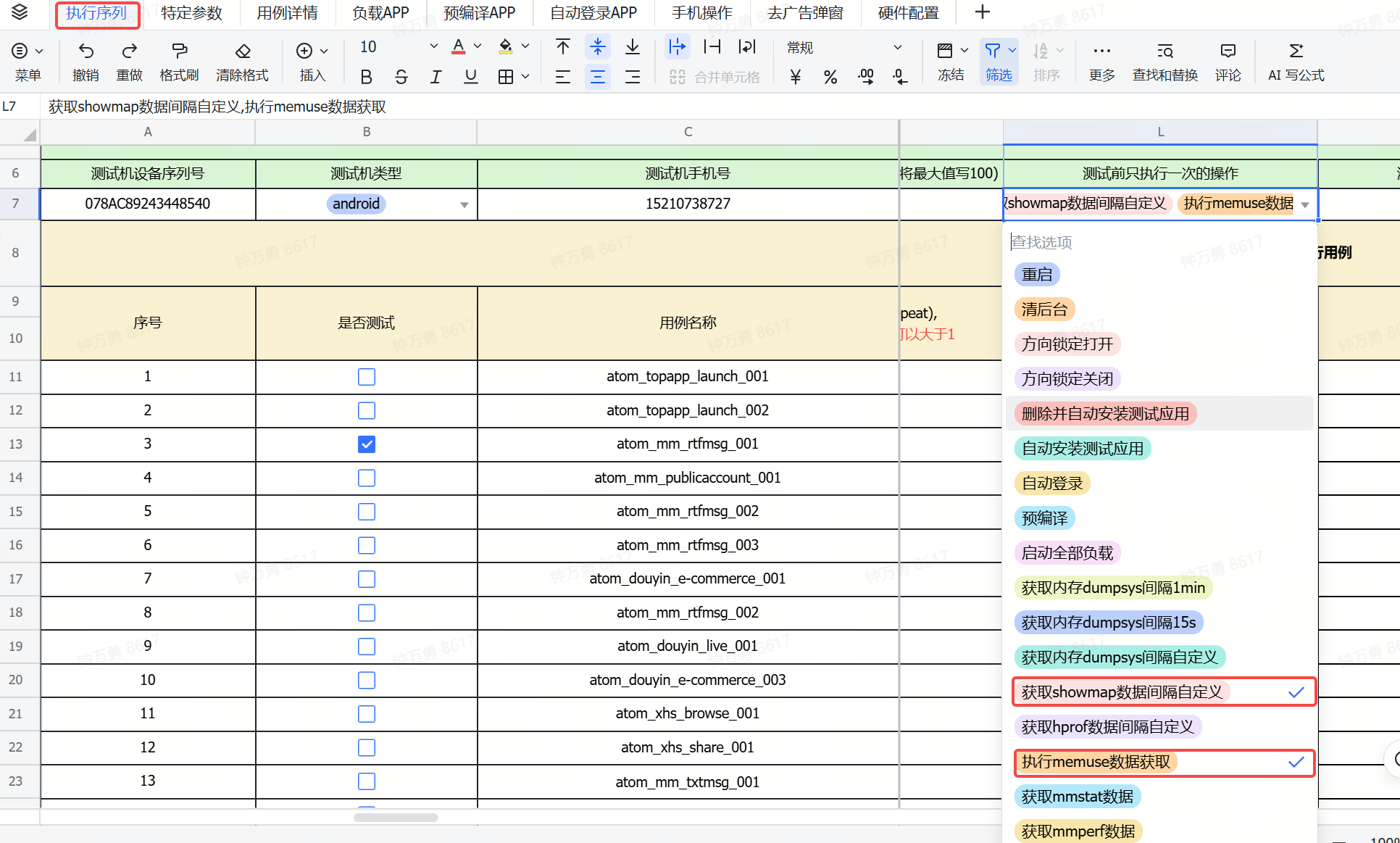Select the format painter (格式刷) tool
This screenshot has width=1400, height=843.
[179, 50]
